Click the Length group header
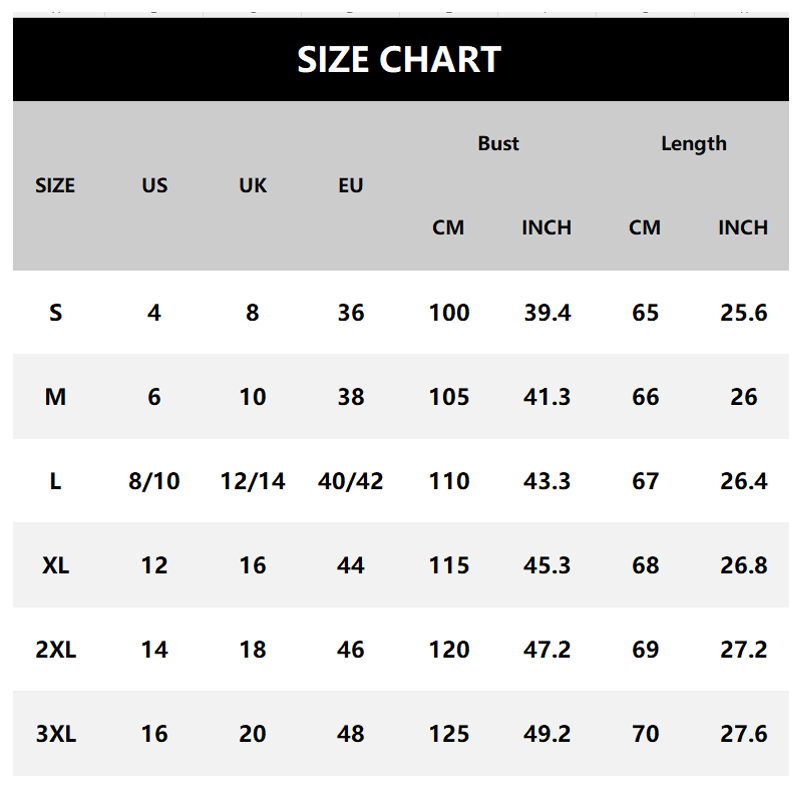800x800 pixels. tap(694, 144)
